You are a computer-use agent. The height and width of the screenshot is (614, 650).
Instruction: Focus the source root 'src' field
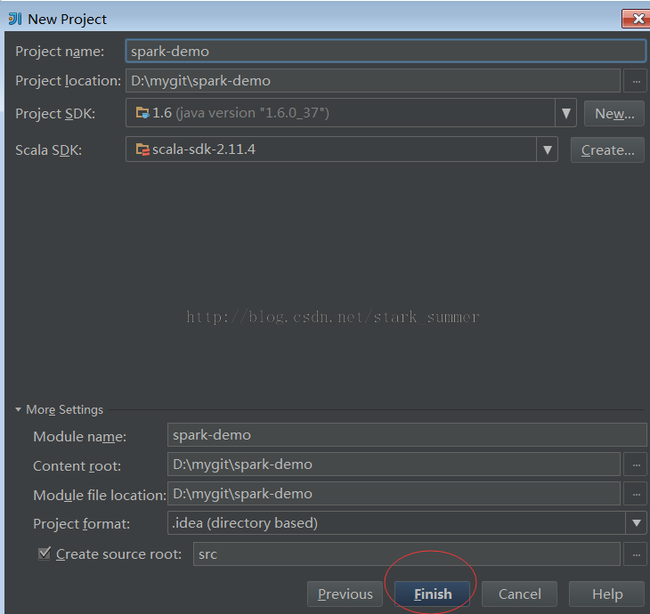407,554
